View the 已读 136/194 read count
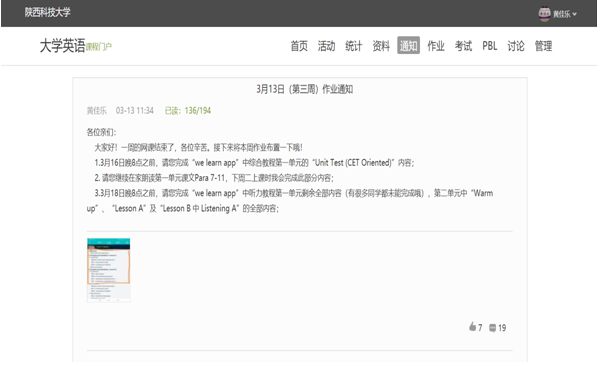 pyautogui.click(x=188, y=110)
